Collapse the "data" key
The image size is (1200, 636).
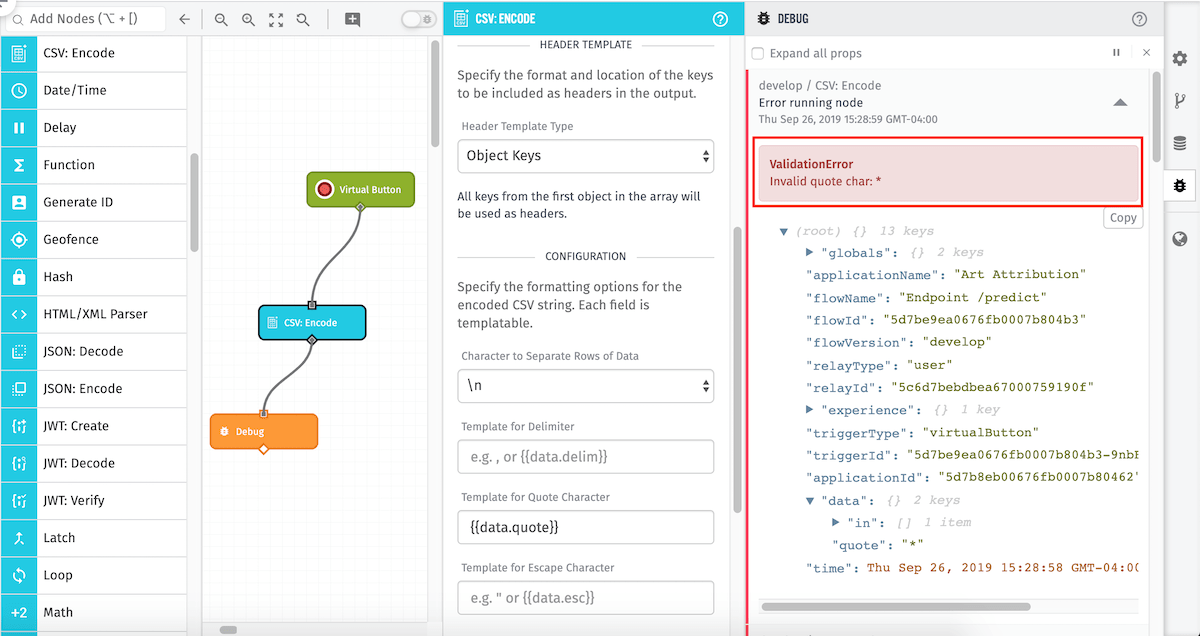[x=810, y=500]
